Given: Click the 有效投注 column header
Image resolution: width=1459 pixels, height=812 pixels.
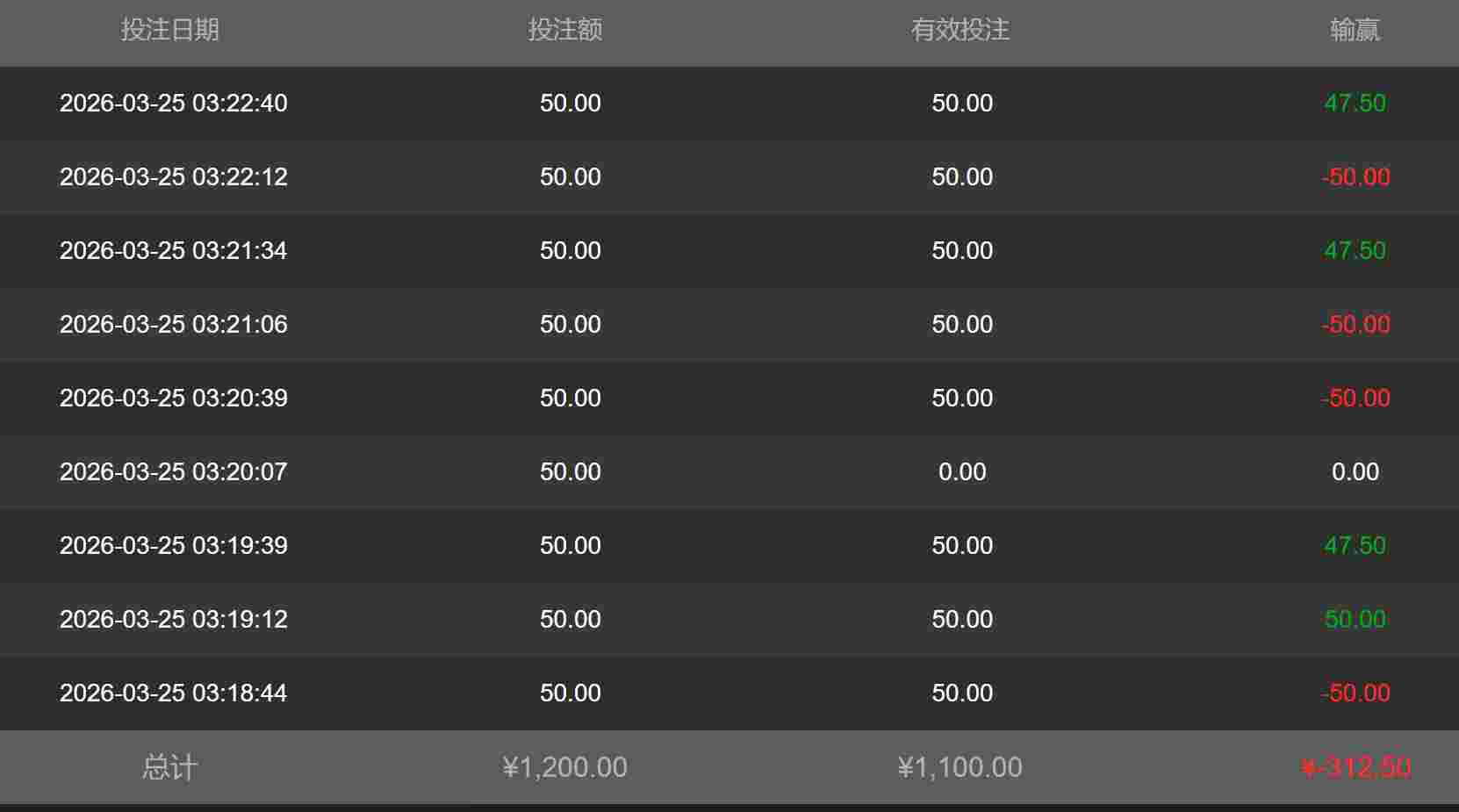Looking at the screenshot, I should (x=960, y=30).
